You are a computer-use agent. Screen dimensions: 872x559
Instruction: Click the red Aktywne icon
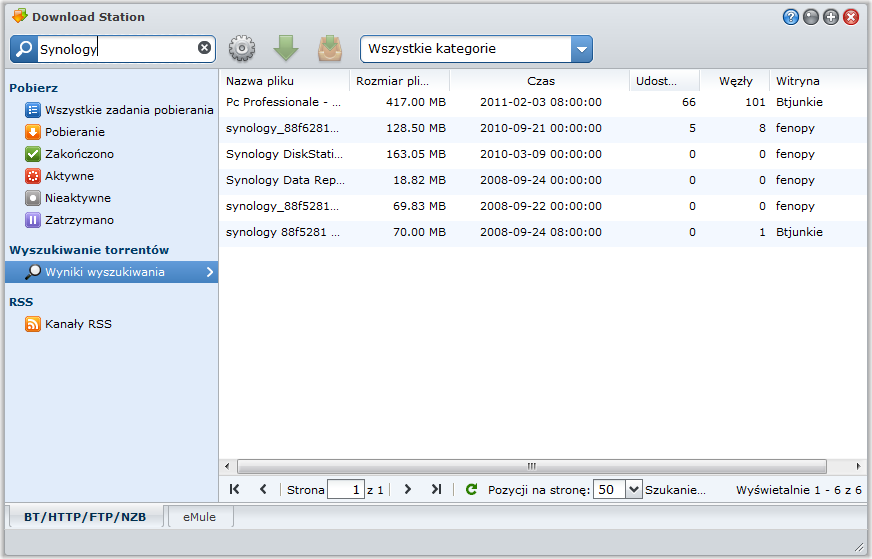pyautogui.click(x=33, y=176)
